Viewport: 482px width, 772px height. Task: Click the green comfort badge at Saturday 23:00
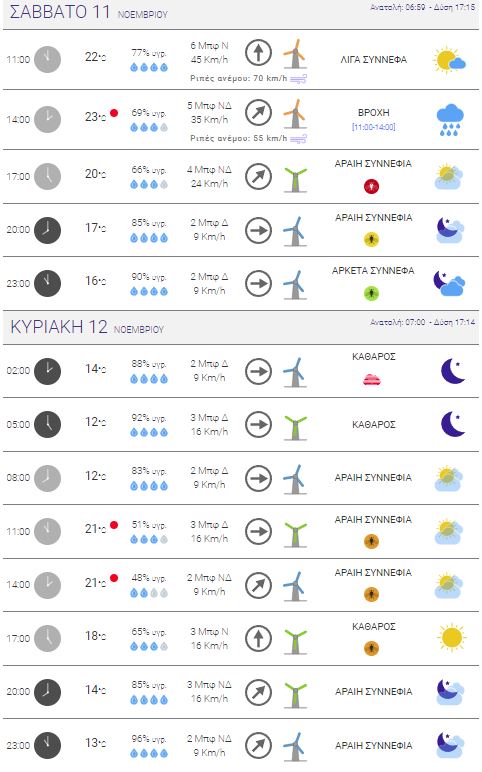(x=371, y=294)
